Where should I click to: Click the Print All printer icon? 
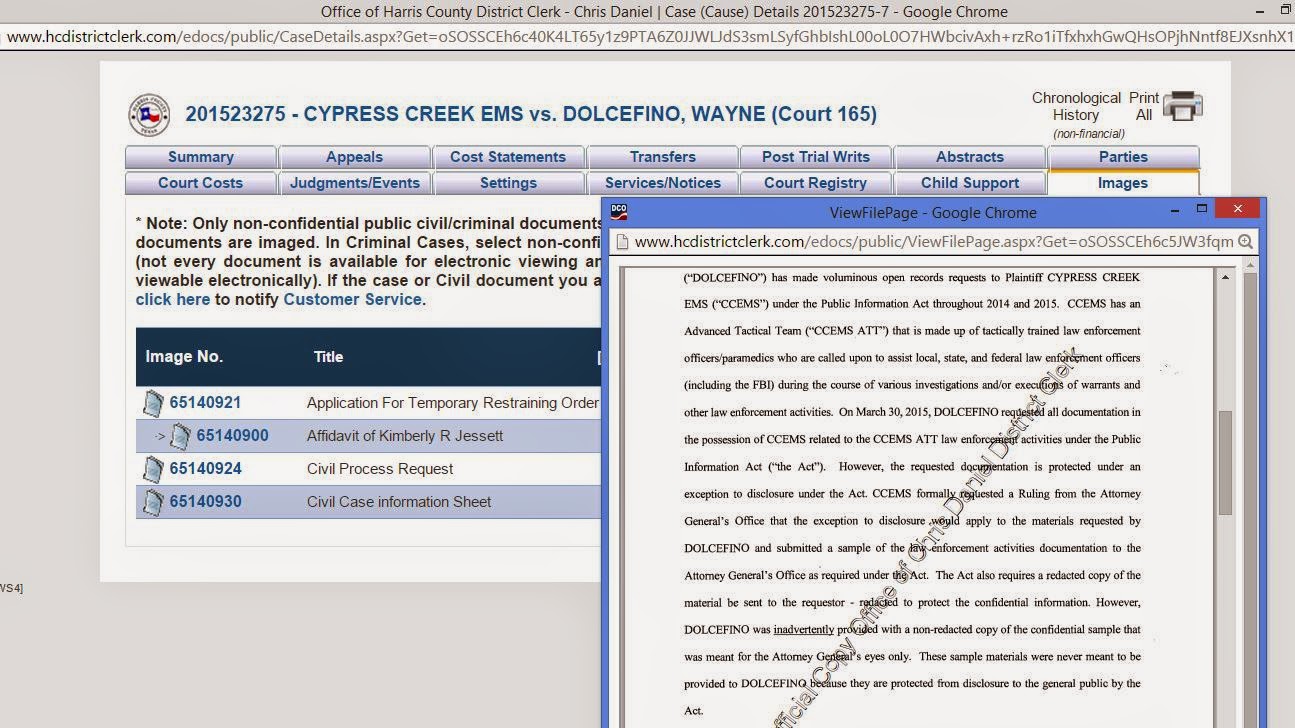1184,105
